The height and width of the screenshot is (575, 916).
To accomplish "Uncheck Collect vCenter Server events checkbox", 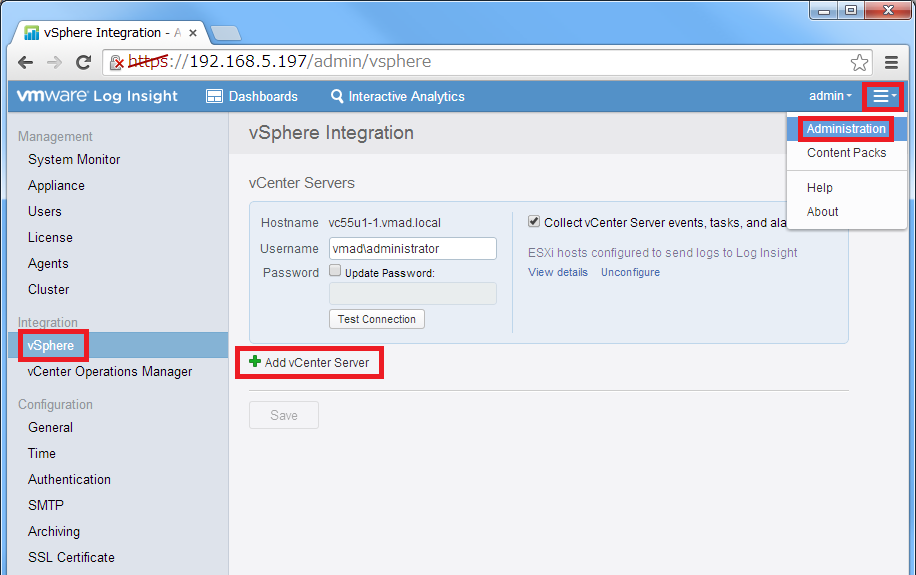I will pos(534,221).
